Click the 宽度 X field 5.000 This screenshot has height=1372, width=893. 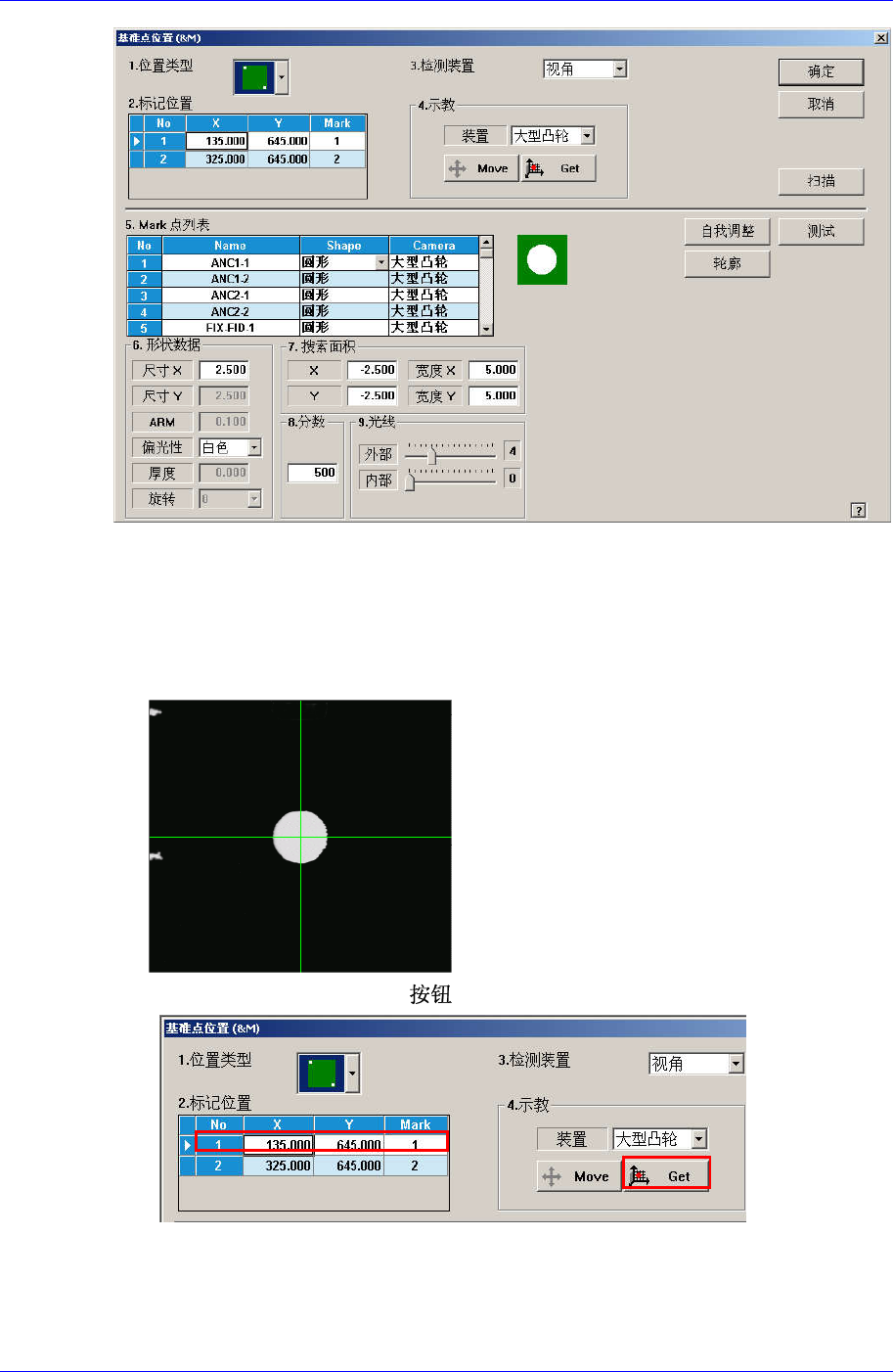click(493, 370)
